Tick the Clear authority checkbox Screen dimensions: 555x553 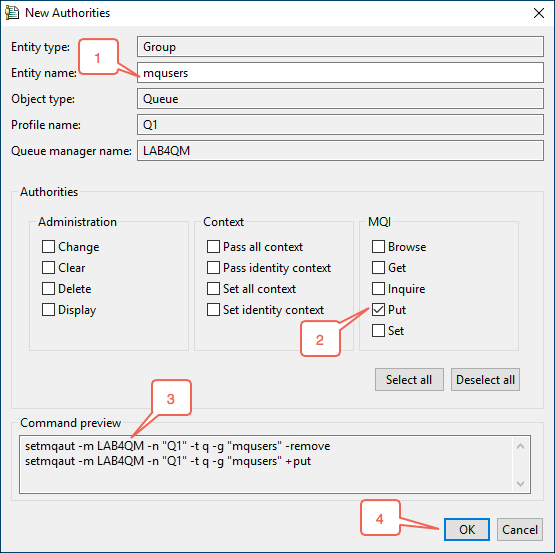[48, 267]
